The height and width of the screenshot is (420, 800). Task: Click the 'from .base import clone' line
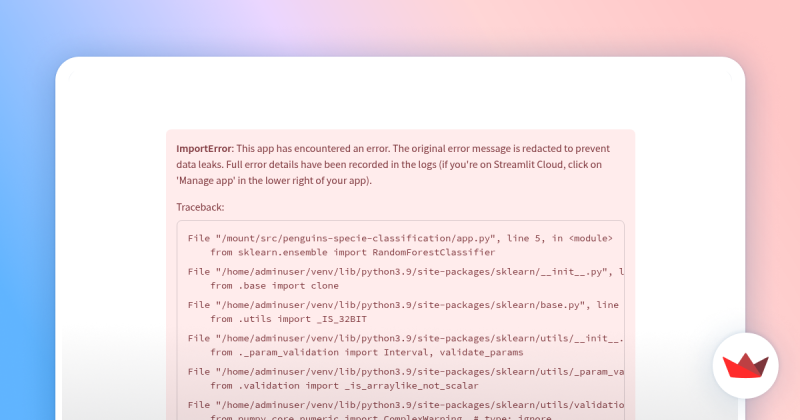point(274,286)
